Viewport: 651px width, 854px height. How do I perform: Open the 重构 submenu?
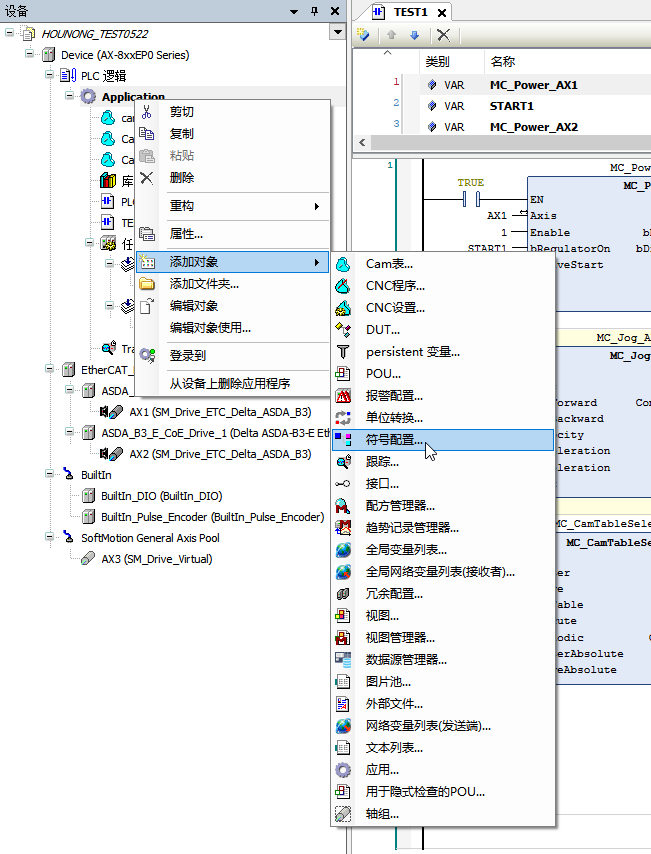(182, 206)
